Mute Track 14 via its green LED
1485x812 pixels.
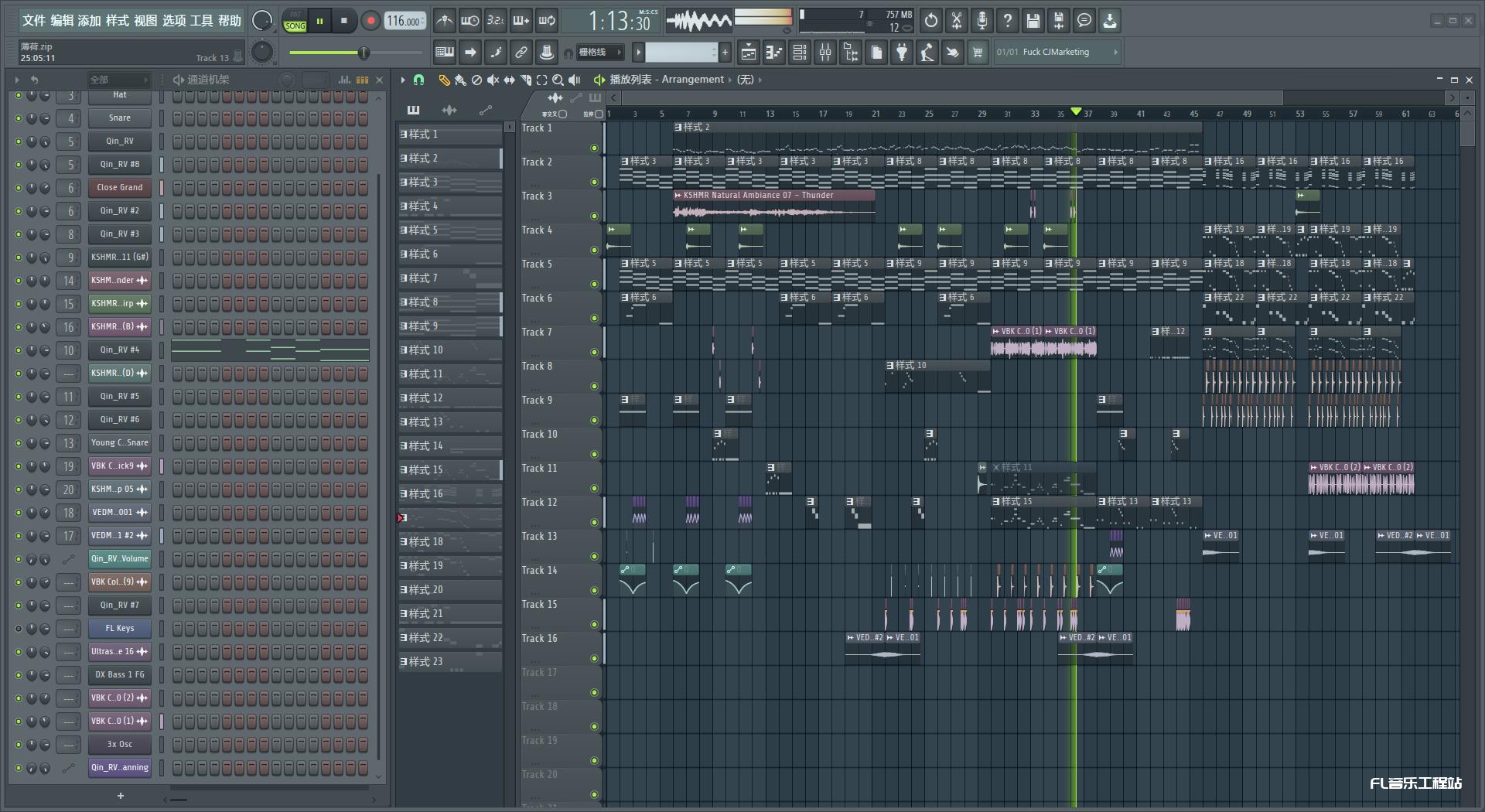[x=594, y=590]
